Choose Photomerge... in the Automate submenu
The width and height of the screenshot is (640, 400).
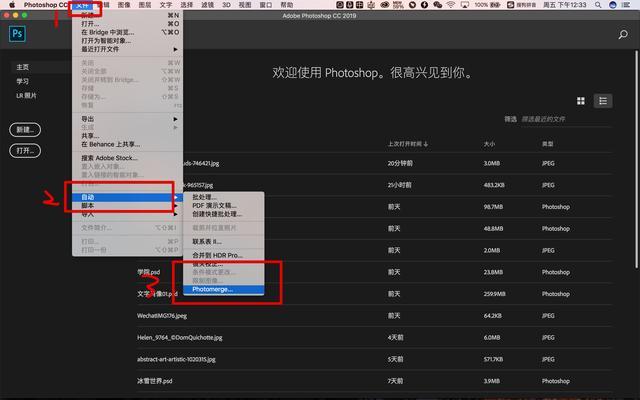(x=224, y=289)
